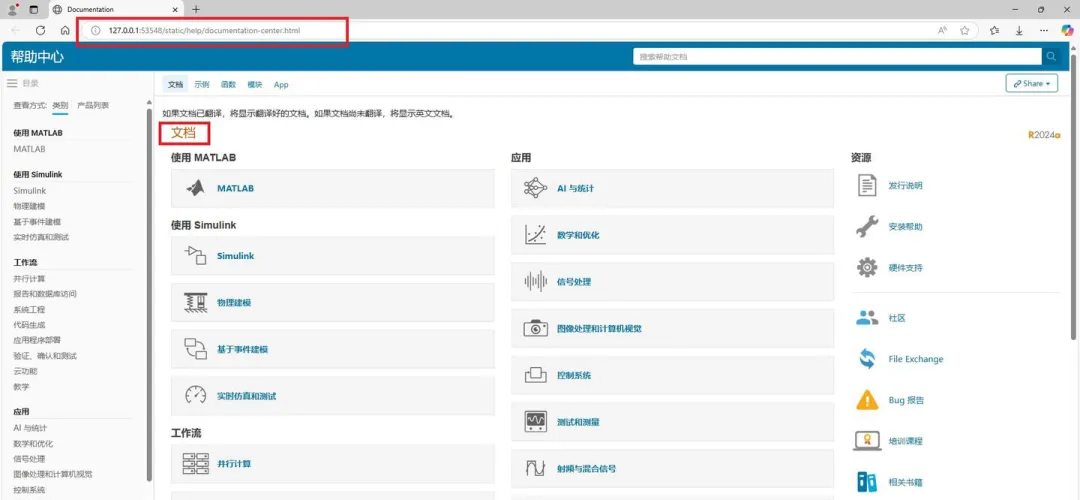This screenshot has height=500, width=1080.
Task: Open the 数学和优化 chart icon
Action: 535,235
